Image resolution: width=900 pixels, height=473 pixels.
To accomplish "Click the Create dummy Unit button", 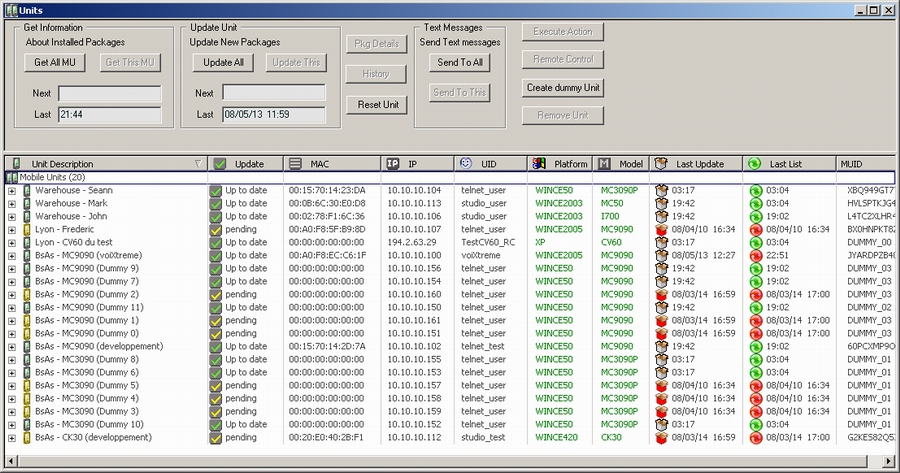I will (563, 88).
